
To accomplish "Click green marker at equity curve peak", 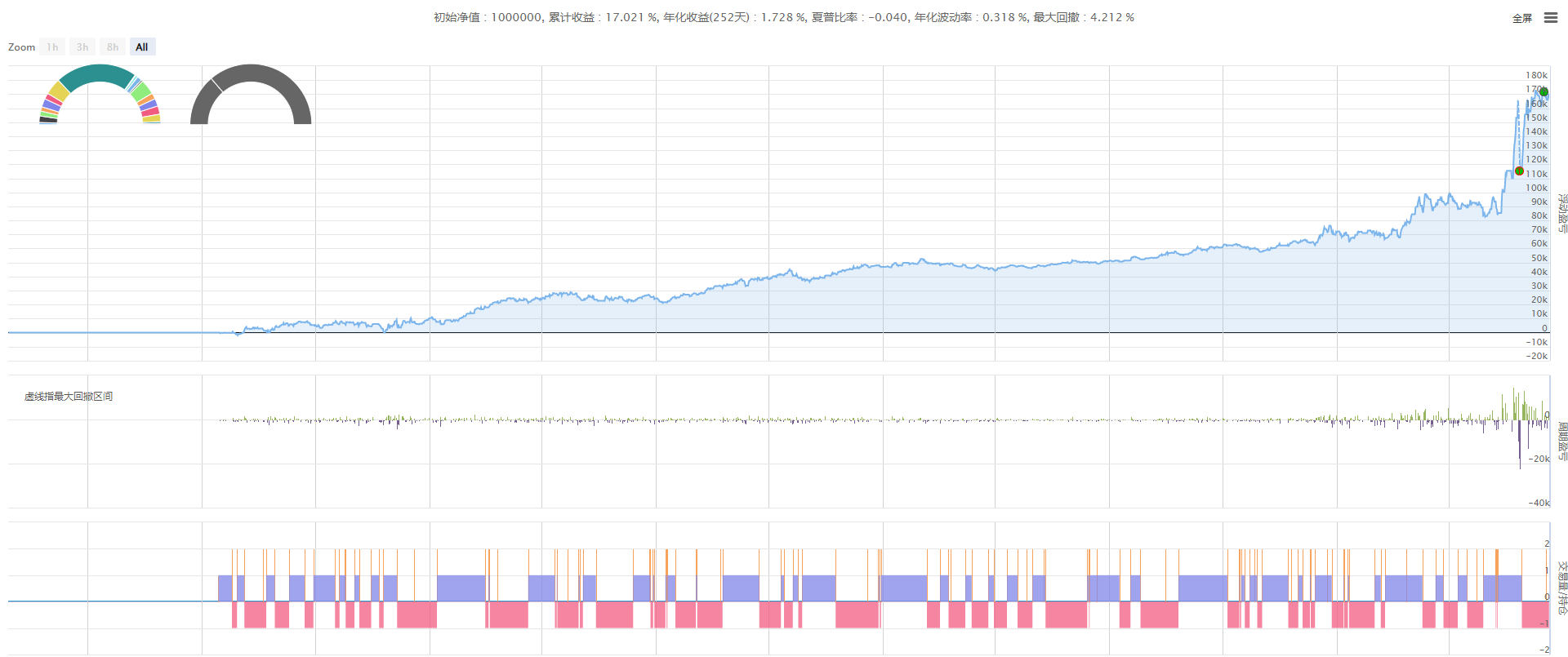I will tap(1543, 92).
